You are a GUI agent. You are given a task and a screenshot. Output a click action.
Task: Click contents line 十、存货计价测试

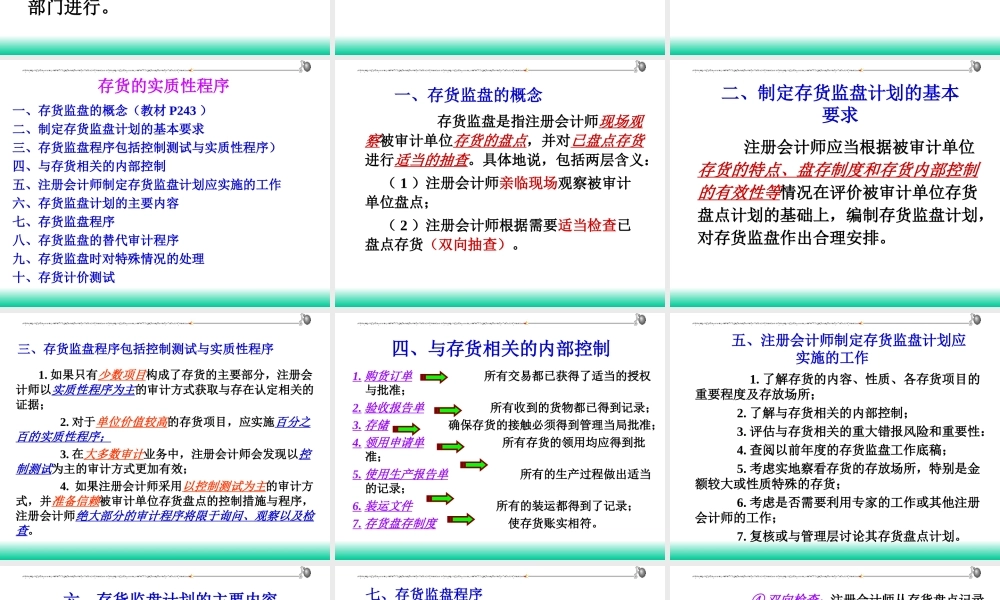[x=64, y=277]
